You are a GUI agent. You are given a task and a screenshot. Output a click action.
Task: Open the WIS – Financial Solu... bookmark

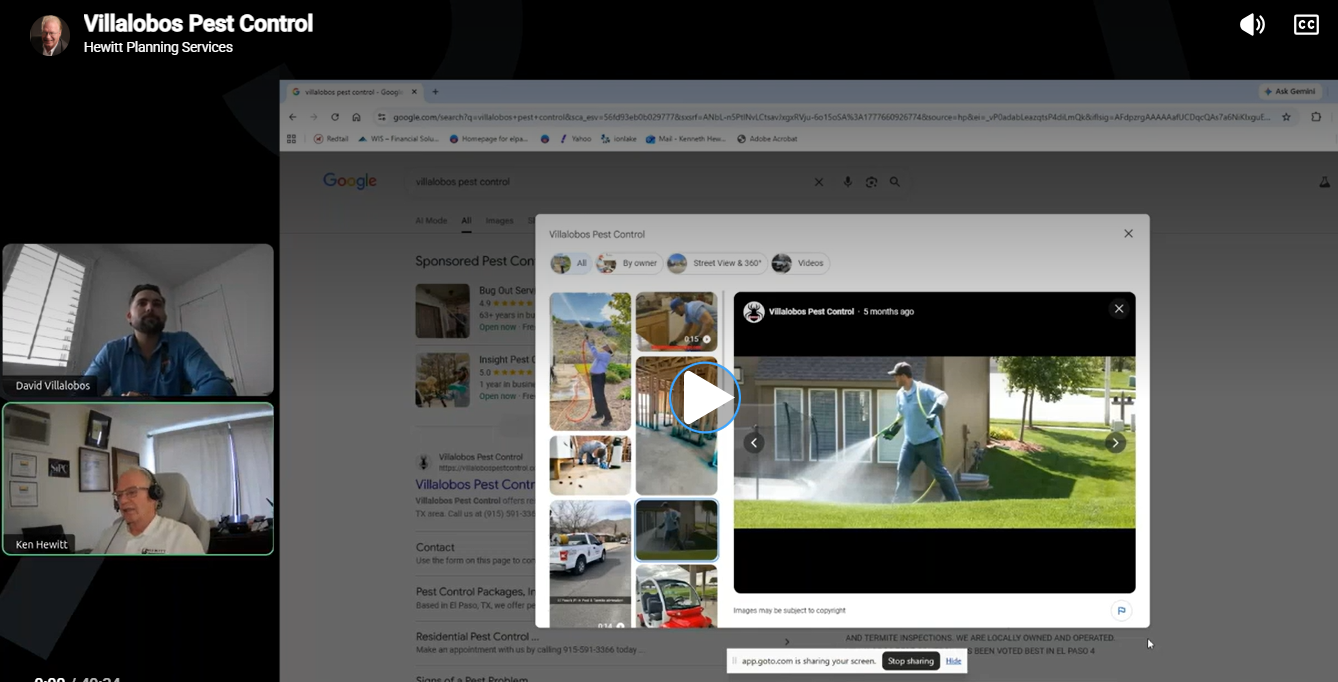[x=398, y=139]
